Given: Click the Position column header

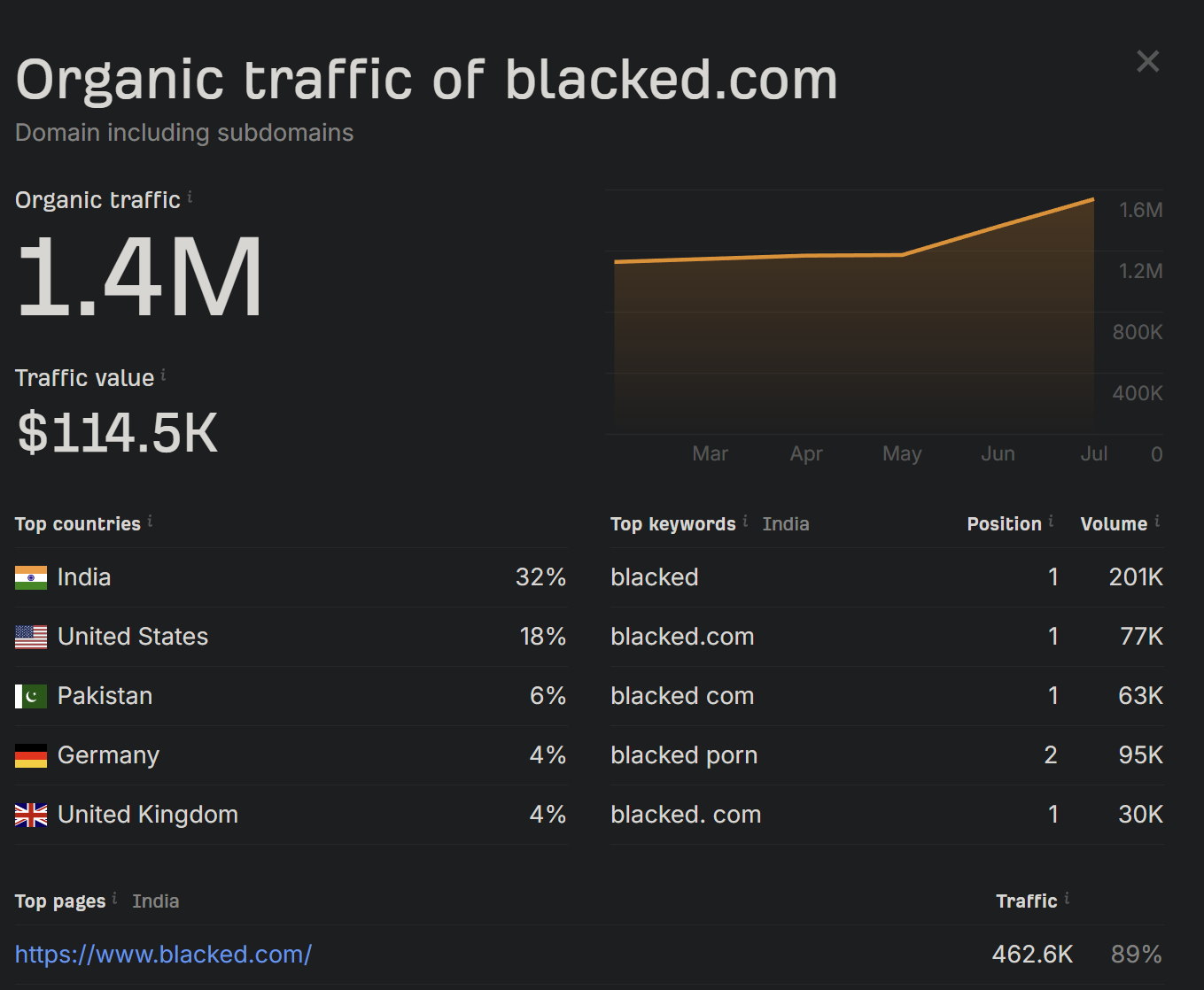Looking at the screenshot, I should [x=1004, y=523].
